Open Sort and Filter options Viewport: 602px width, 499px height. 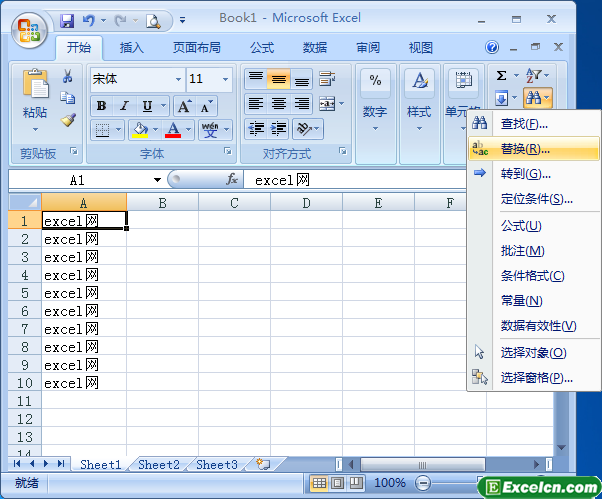tap(538, 75)
